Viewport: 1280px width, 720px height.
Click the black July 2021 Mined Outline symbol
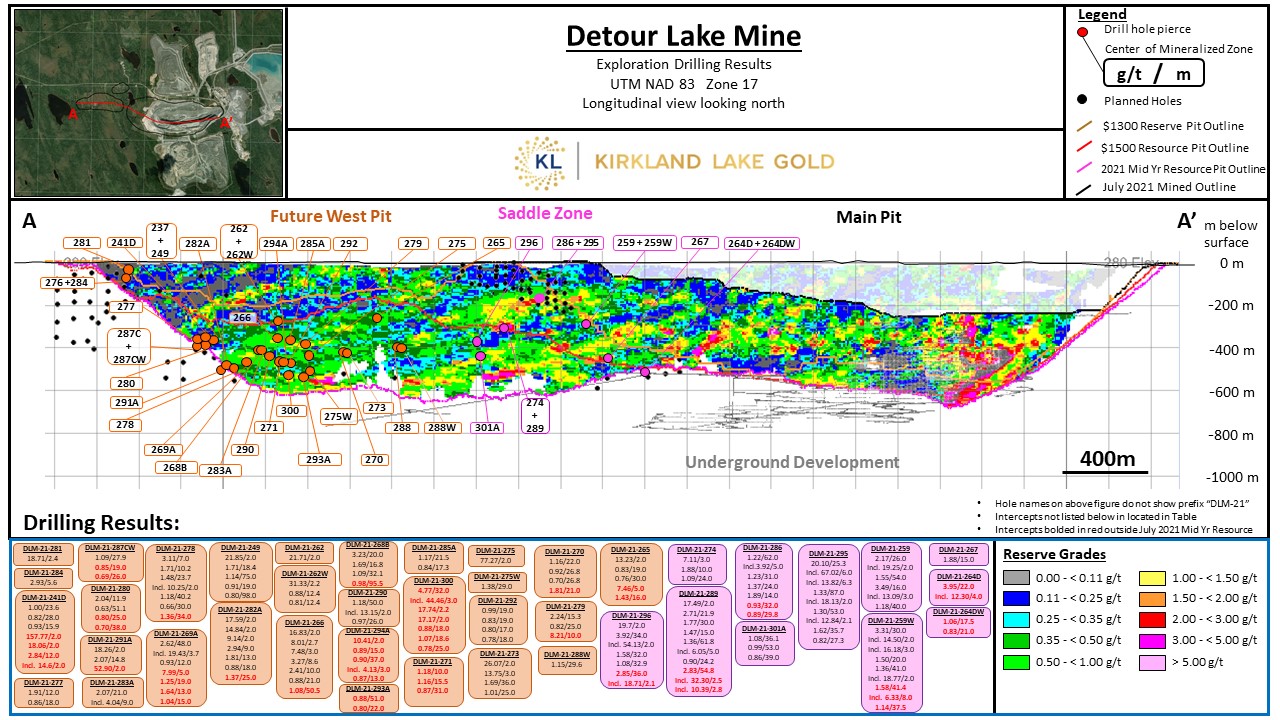click(1083, 187)
